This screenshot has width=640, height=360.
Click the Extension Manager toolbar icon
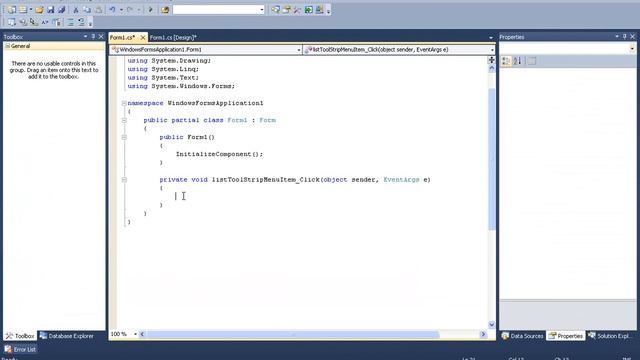[320, 9]
